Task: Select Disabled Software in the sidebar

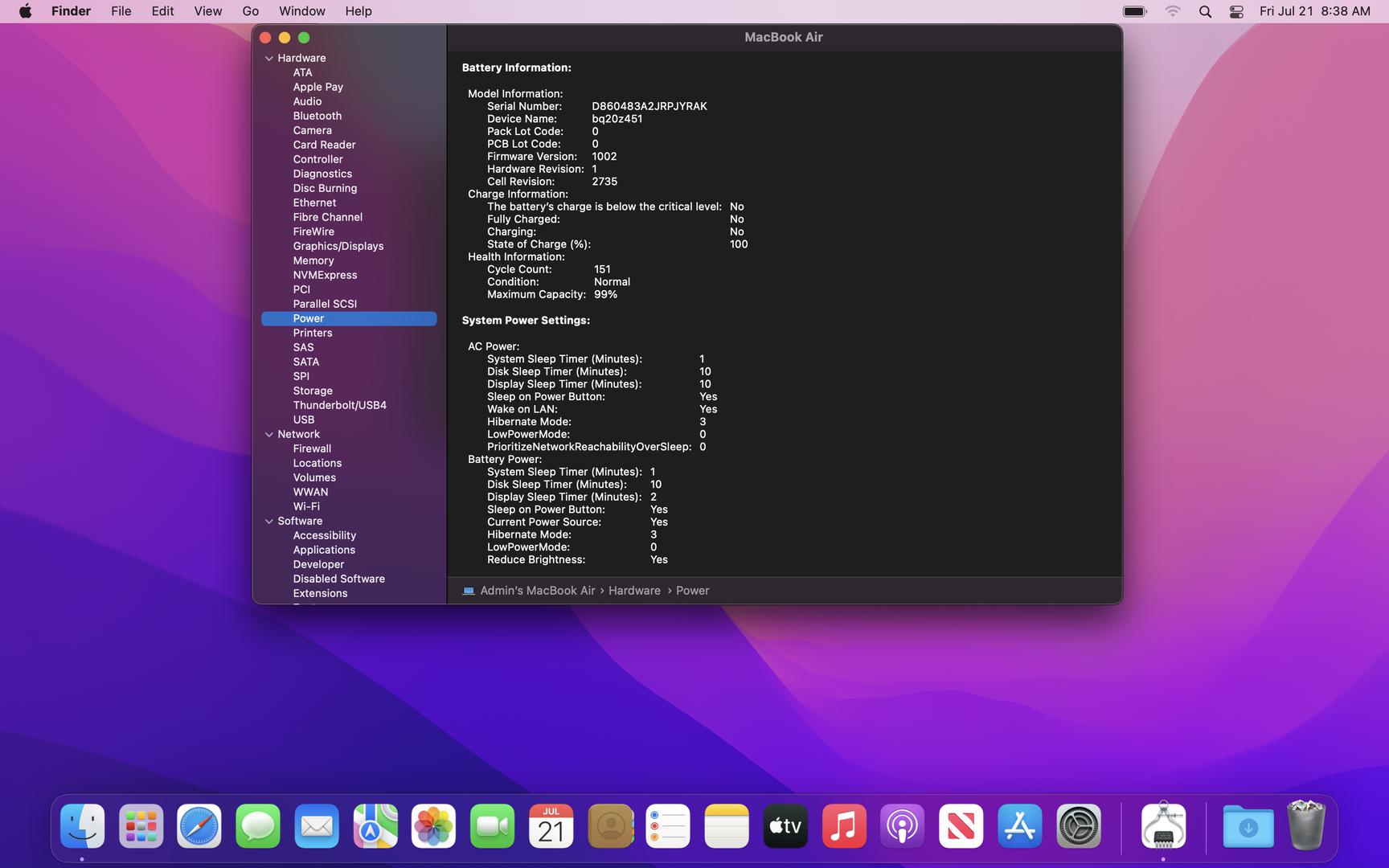Action: 339,579
